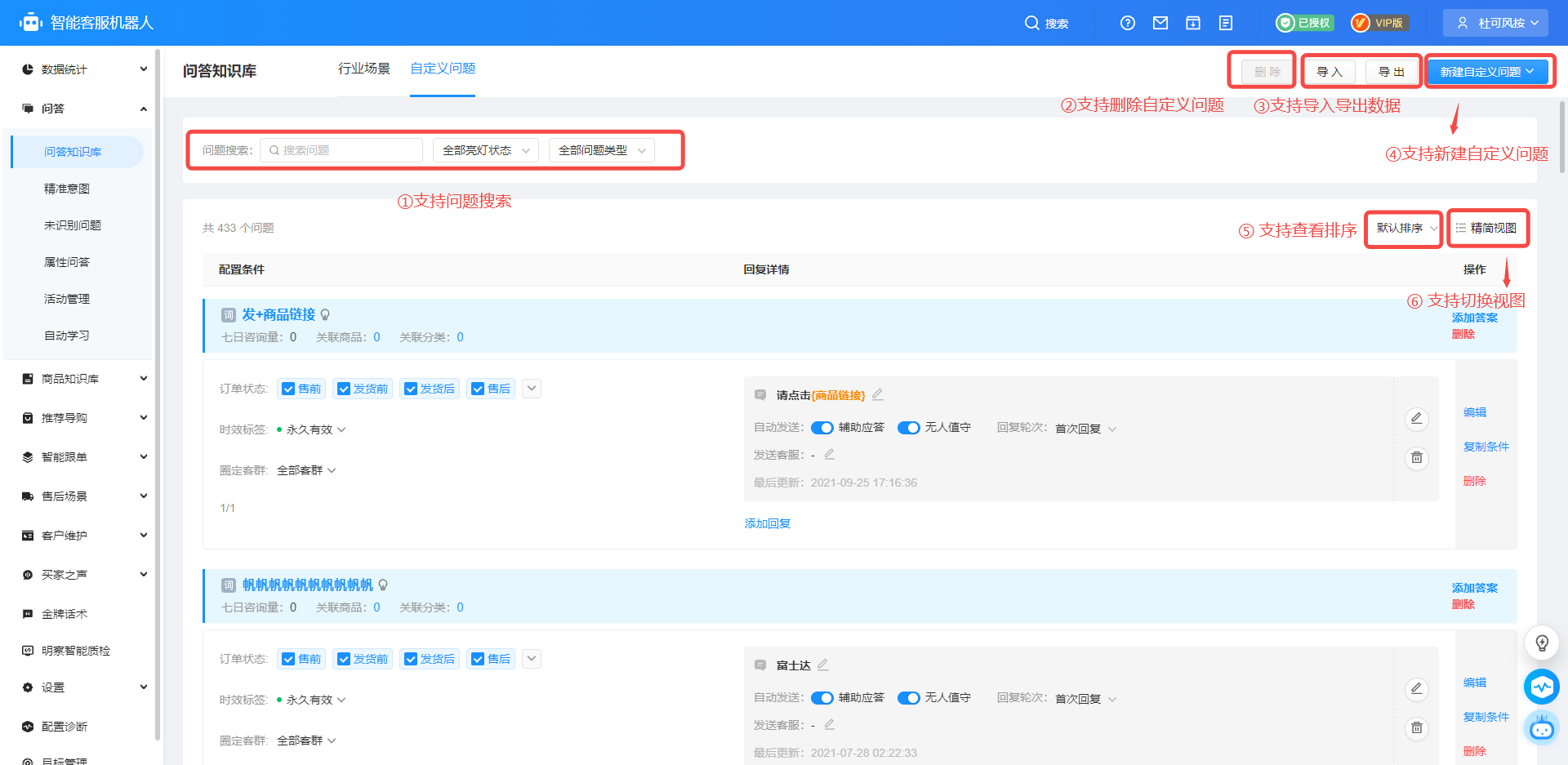Click the round trash button in 富士达 reply card
The image size is (1568, 765).
[1417, 727]
